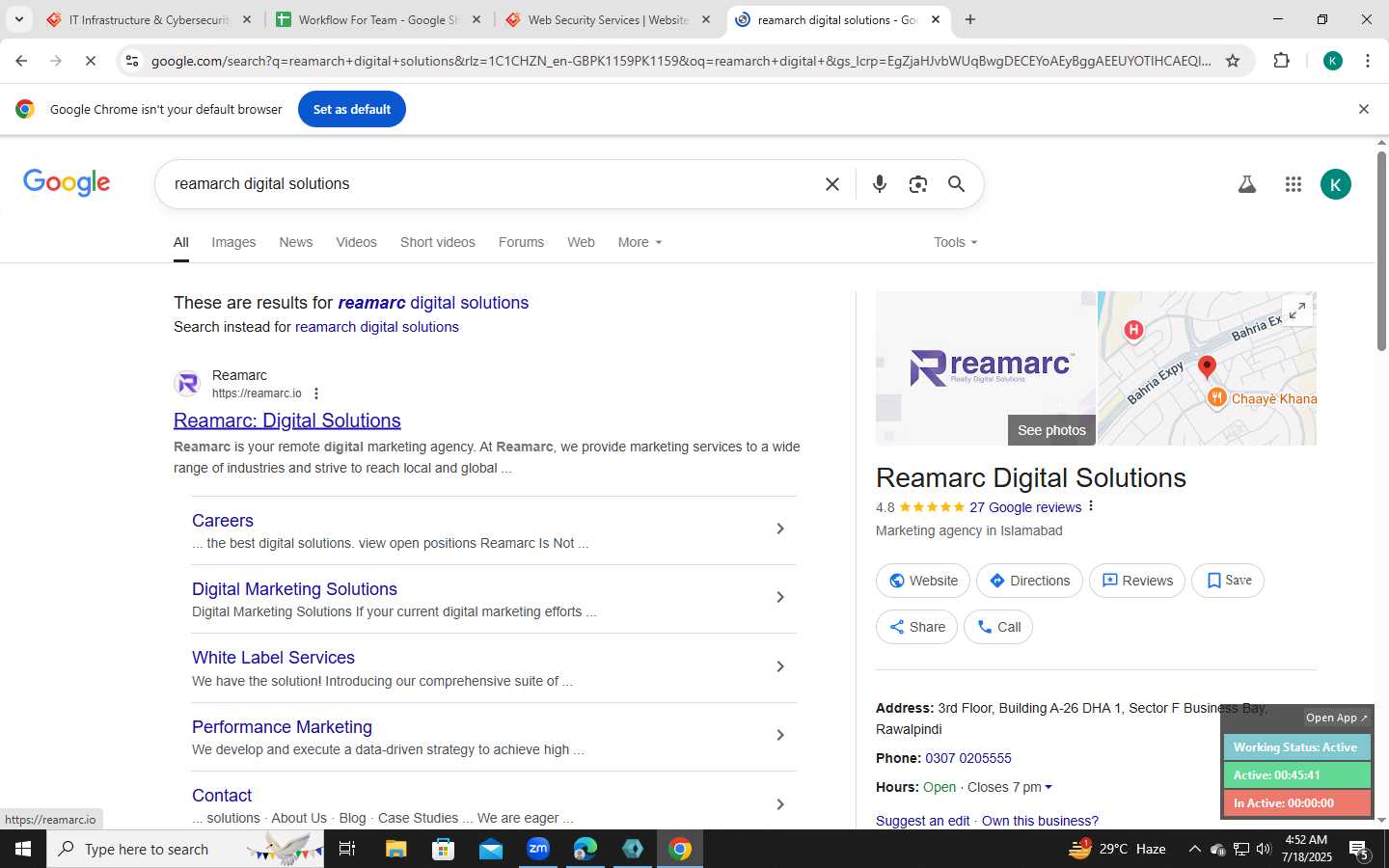Click the See photos thumbnail button
This screenshot has height=868, width=1389.
[1051, 430]
